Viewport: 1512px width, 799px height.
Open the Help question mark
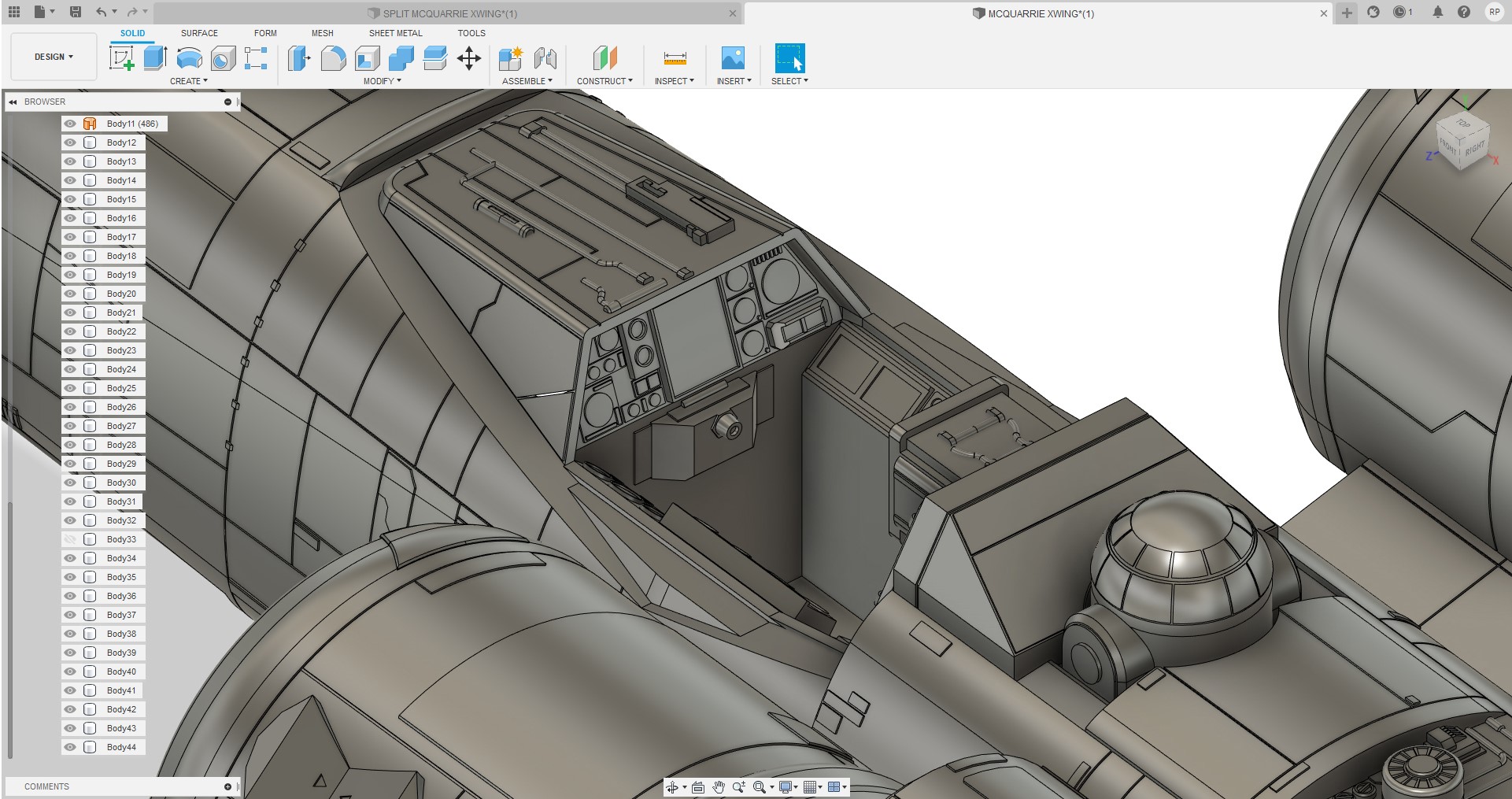point(1463,12)
